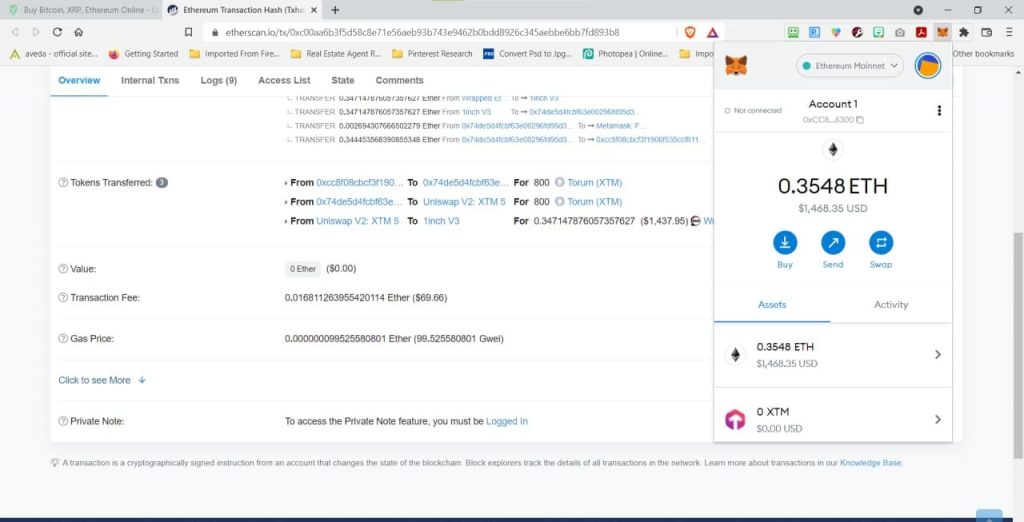Image resolution: width=1024 pixels, height=522 pixels.
Task: Reload the page with refresh button
Action: coord(57,31)
